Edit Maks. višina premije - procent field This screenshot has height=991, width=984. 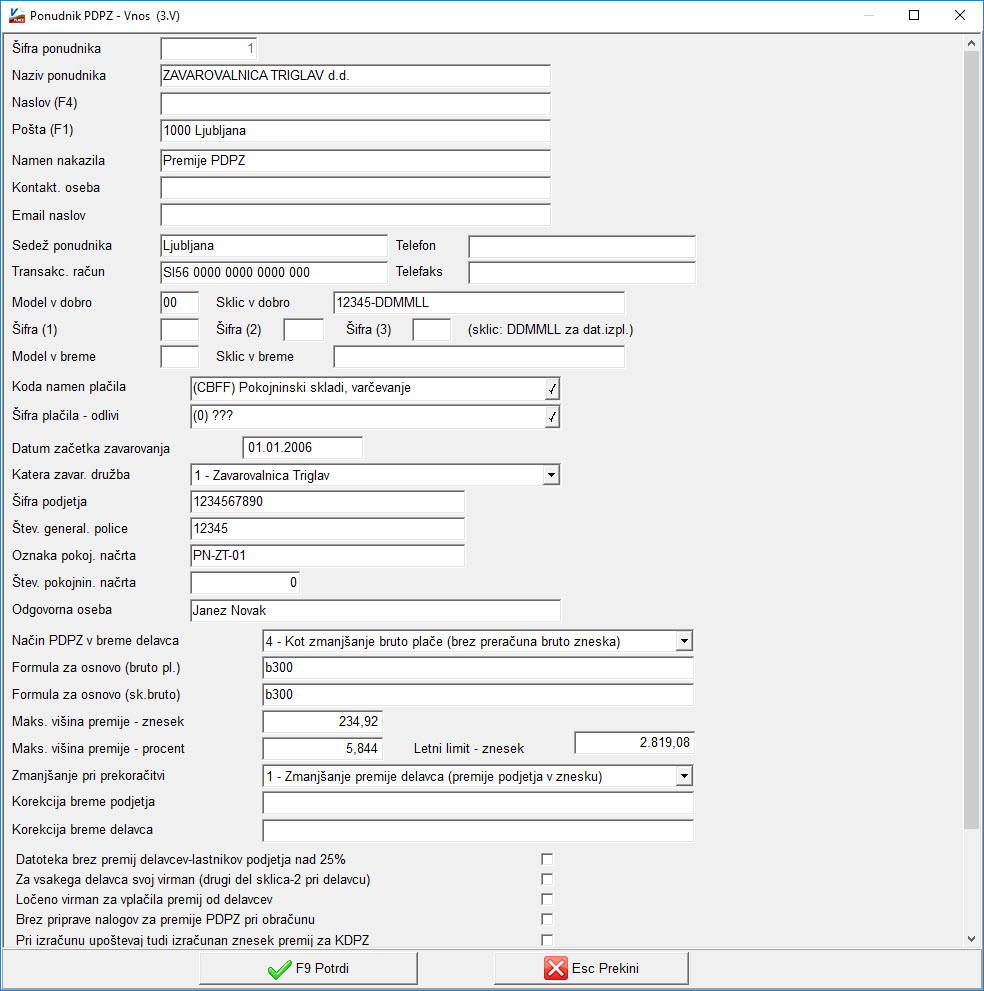pyautogui.click(x=322, y=749)
